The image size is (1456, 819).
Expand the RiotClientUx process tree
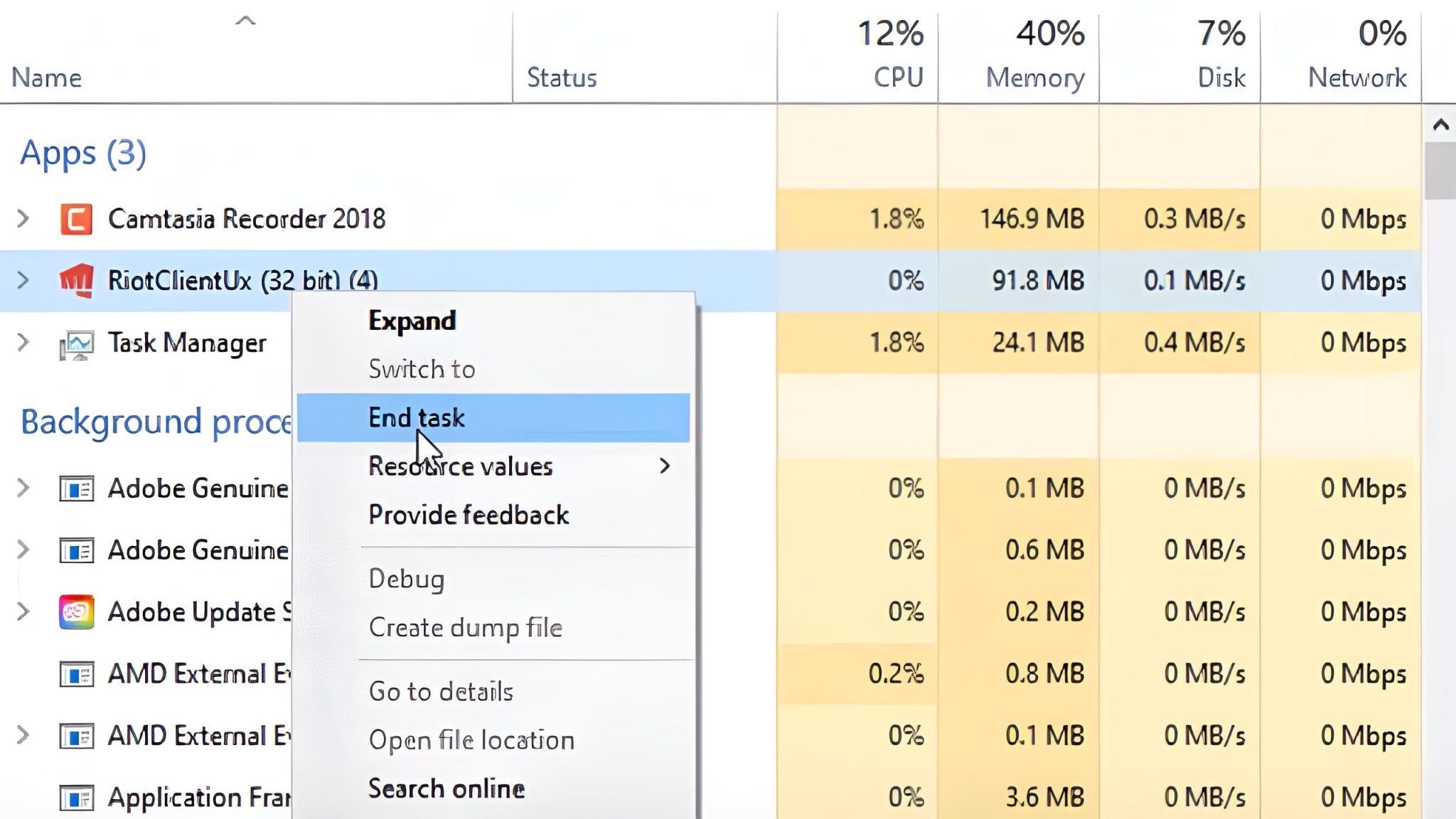[x=22, y=280]
